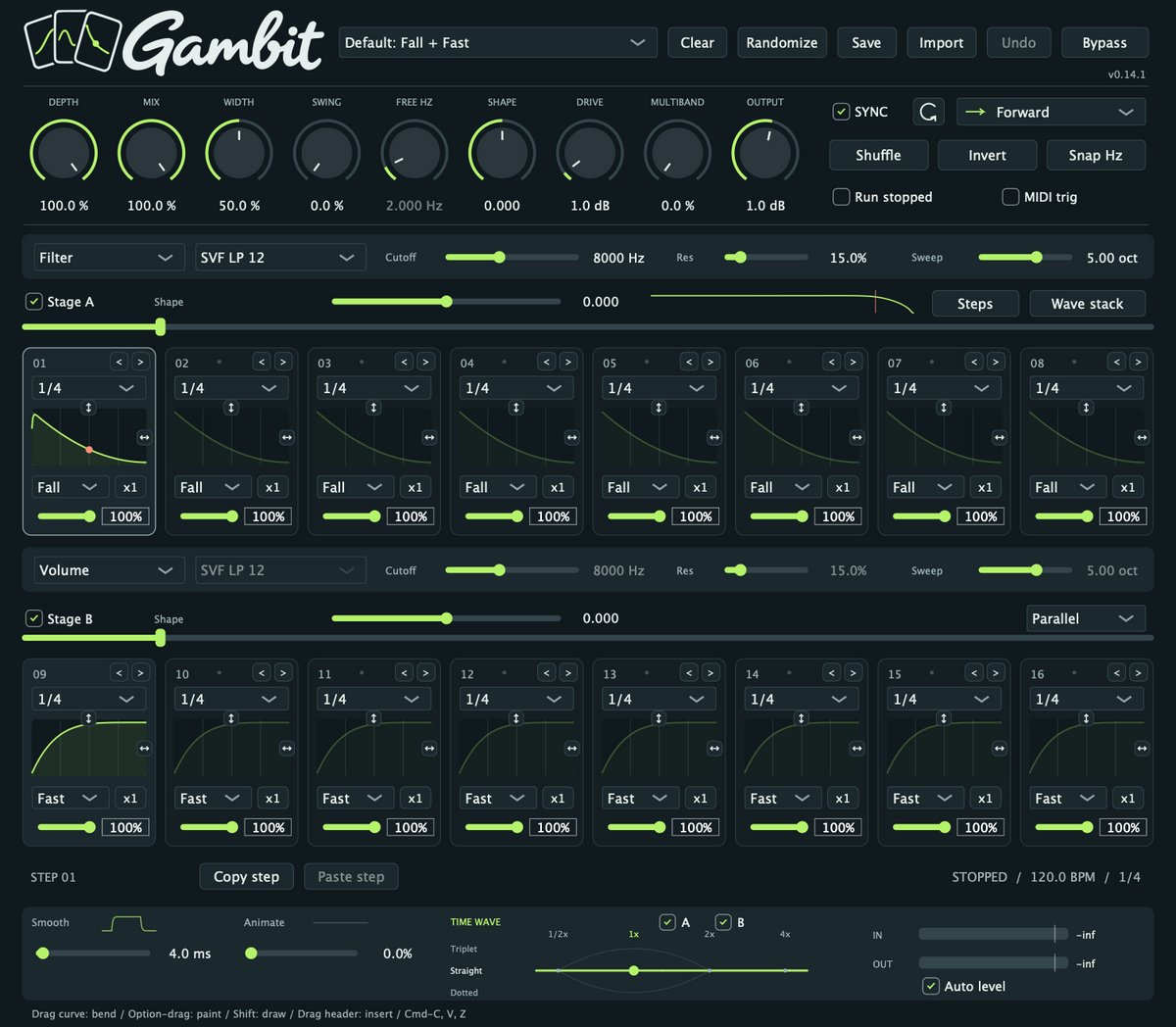This screenshot has width=1176, height=1027.
Task: Click step 16 left arrow icon
Action: [x=1117, y=673]
